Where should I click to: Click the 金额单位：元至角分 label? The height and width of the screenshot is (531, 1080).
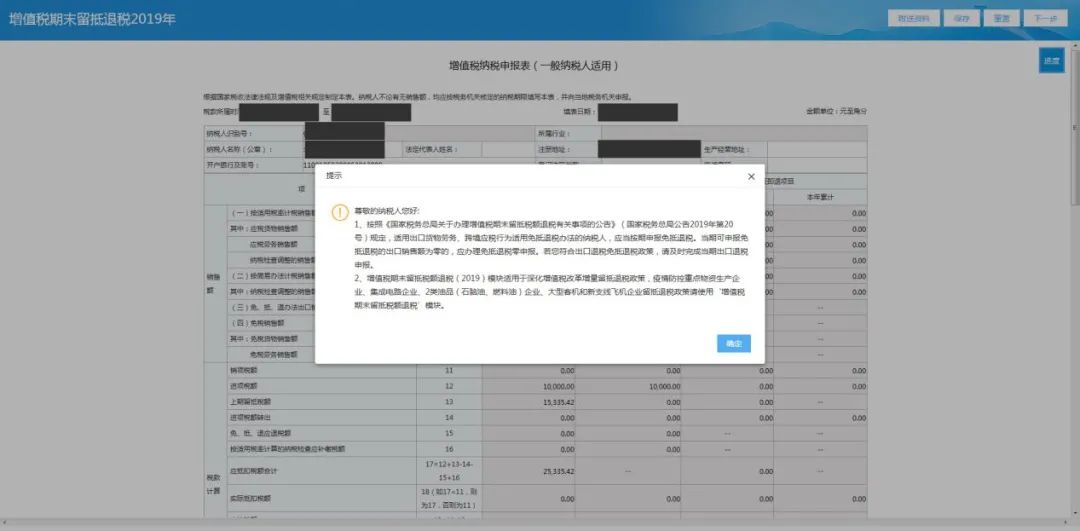(x=836, y=111)
